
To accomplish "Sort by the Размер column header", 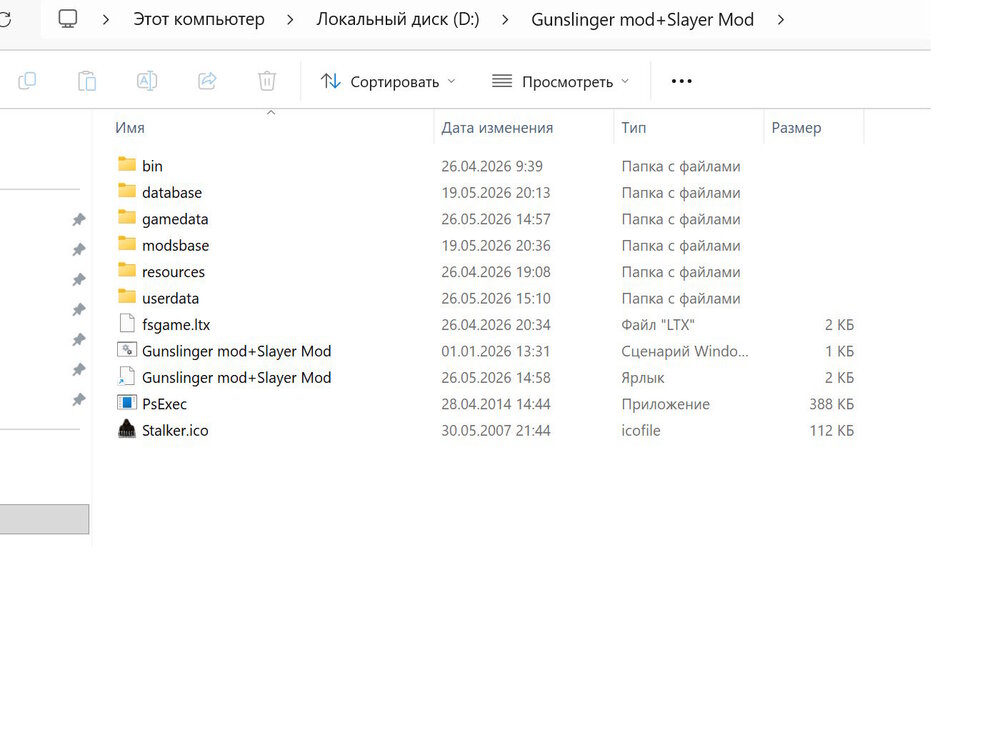I will coord(796,128).
